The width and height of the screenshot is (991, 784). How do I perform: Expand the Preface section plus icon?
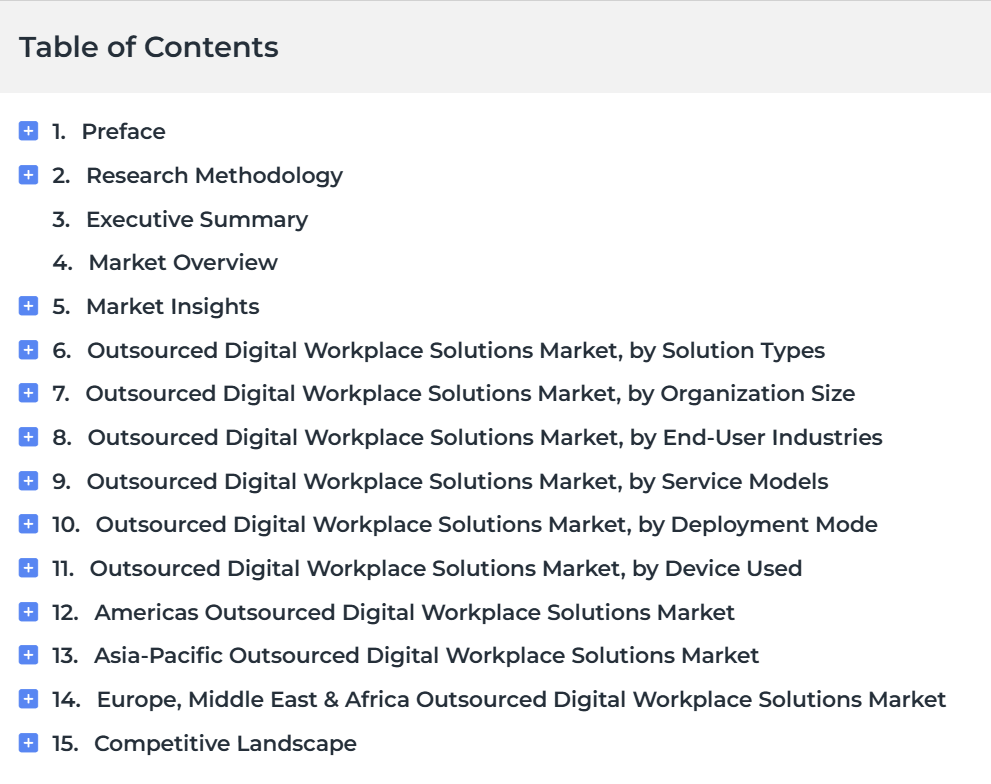click(28, 131)
